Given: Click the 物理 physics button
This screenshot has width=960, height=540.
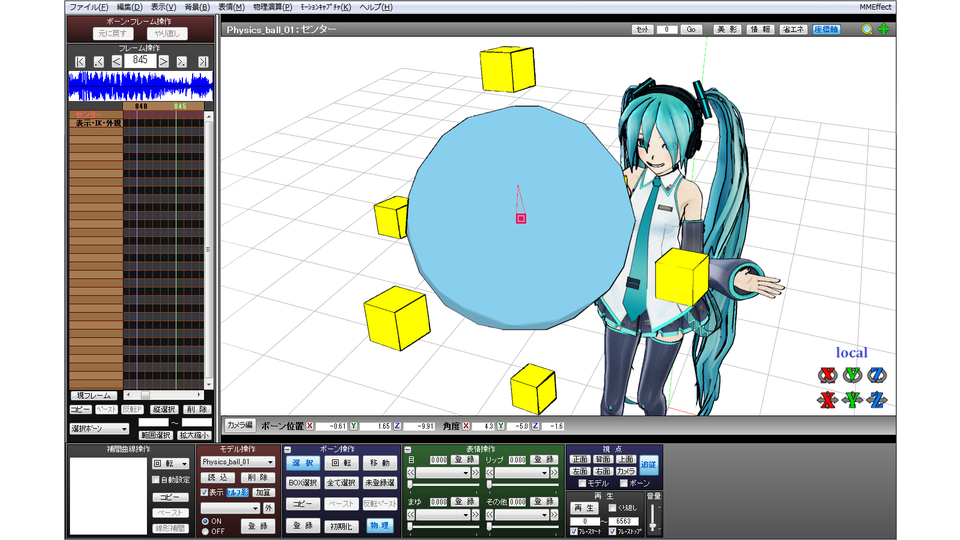Looking at the screenshot, I should pyautogui.click(x=379, y=525).
